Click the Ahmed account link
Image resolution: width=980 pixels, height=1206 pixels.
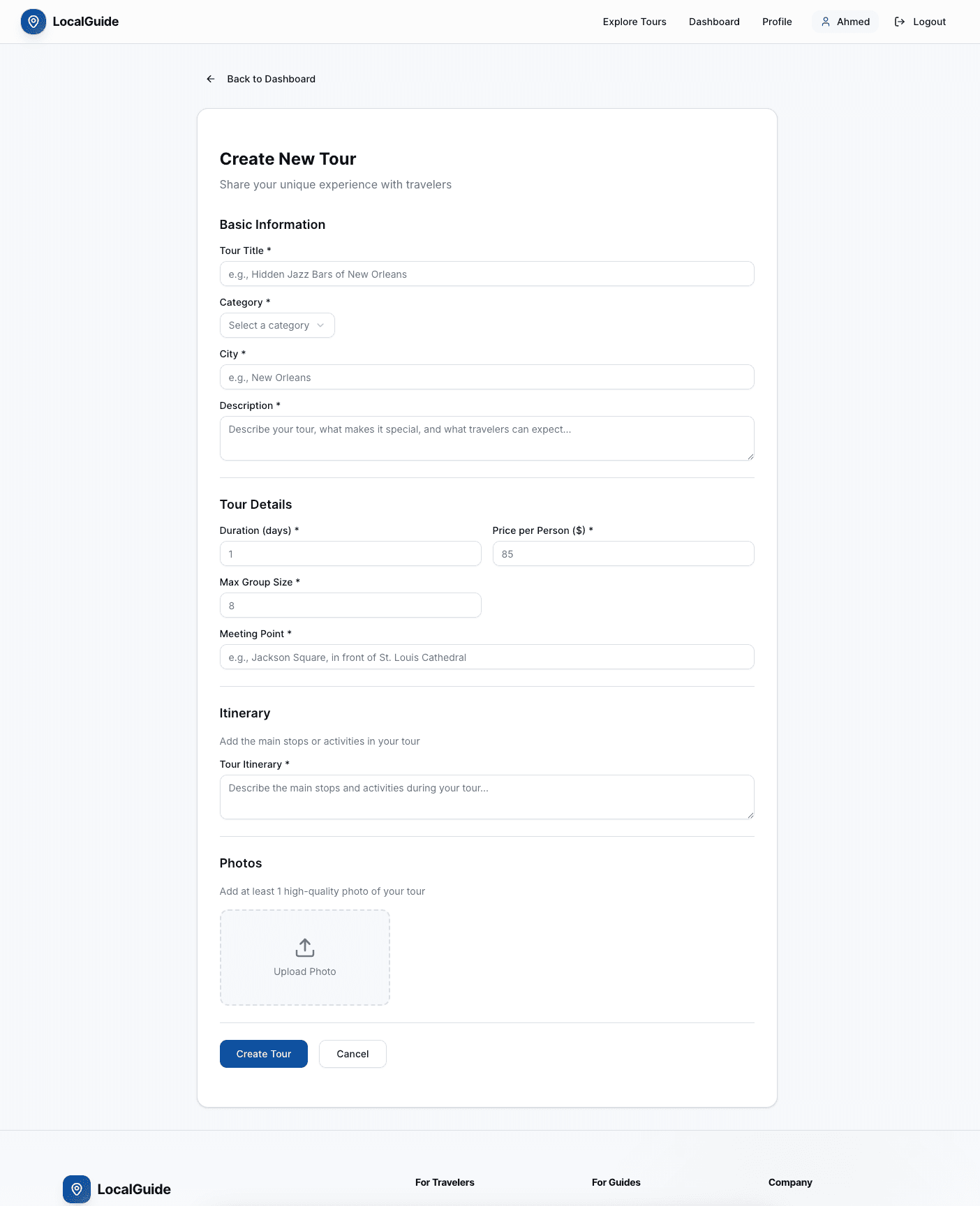(x=845, y=22)
